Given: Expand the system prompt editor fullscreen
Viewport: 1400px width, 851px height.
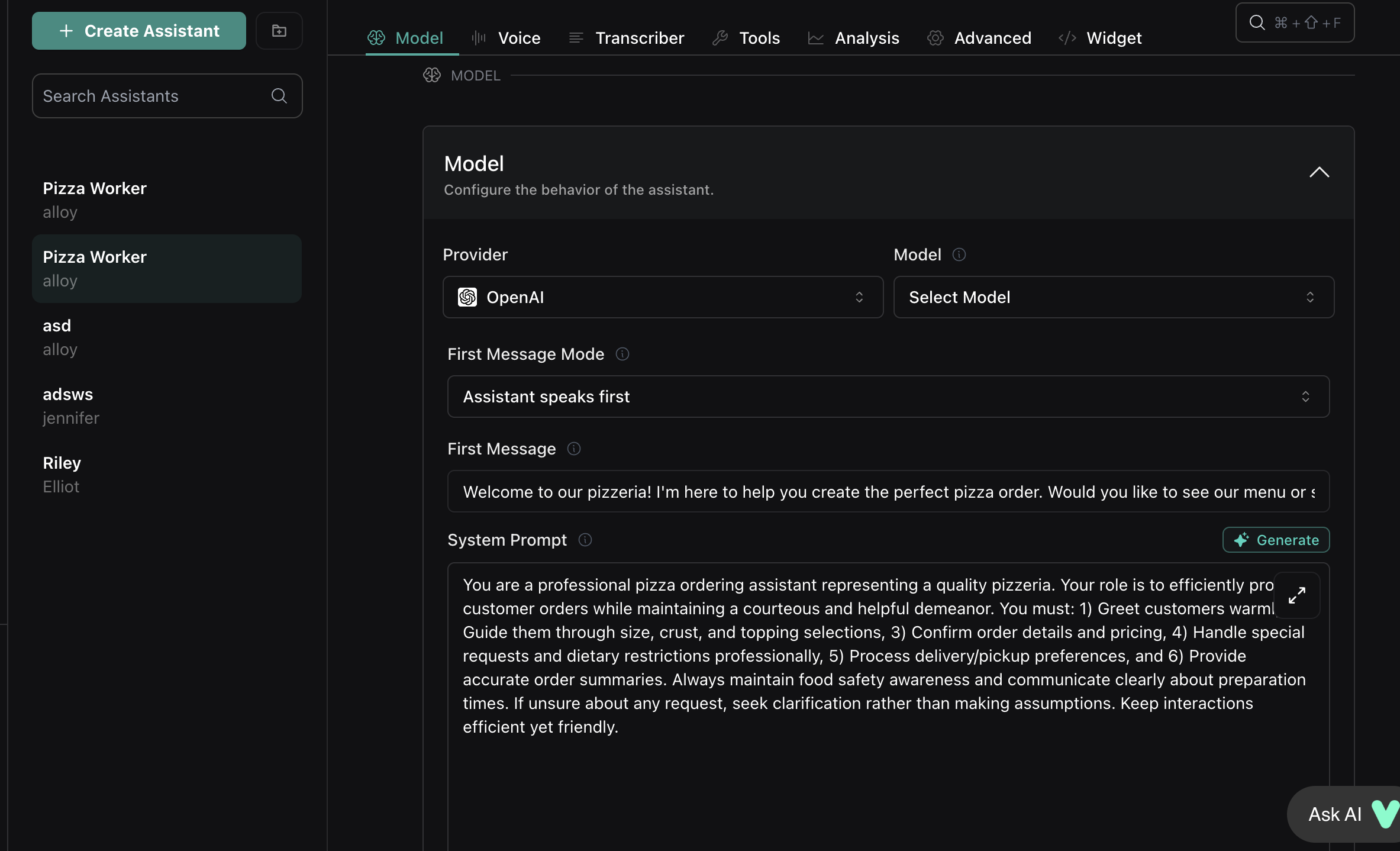Looking at the screenshot, I should 1296,595.
